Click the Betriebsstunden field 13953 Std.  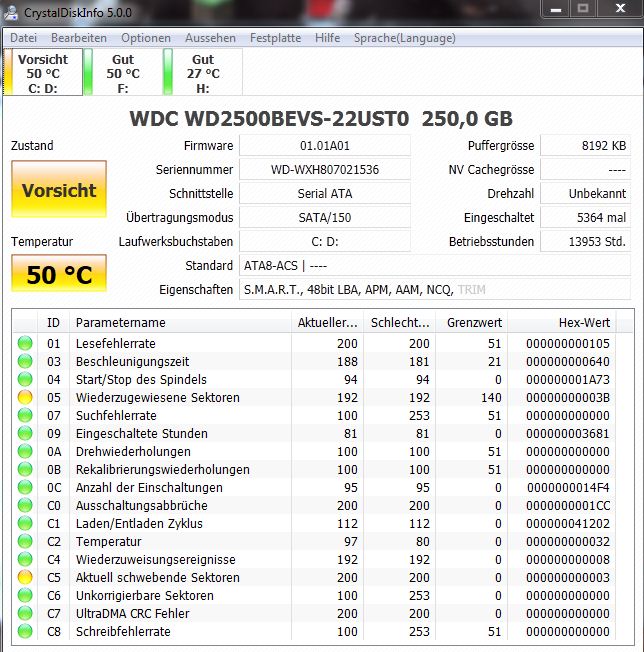point(585,242)
